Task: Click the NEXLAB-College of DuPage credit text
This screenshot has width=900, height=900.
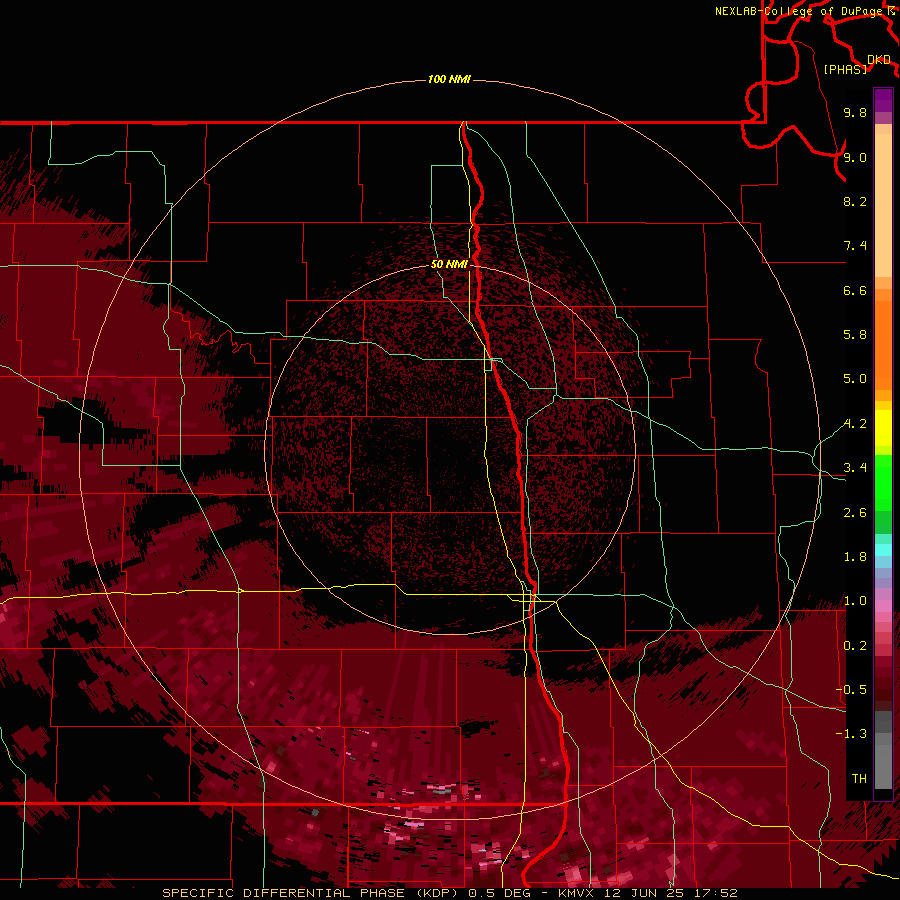Action: 799,11
